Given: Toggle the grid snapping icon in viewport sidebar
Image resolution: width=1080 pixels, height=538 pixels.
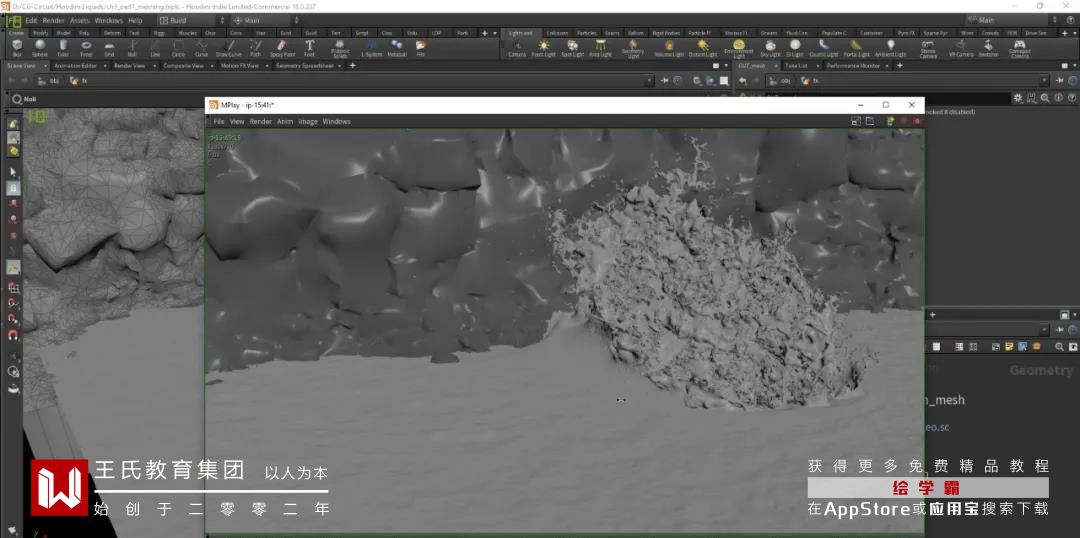Looking at the screenshot, I should pos(13,288).
